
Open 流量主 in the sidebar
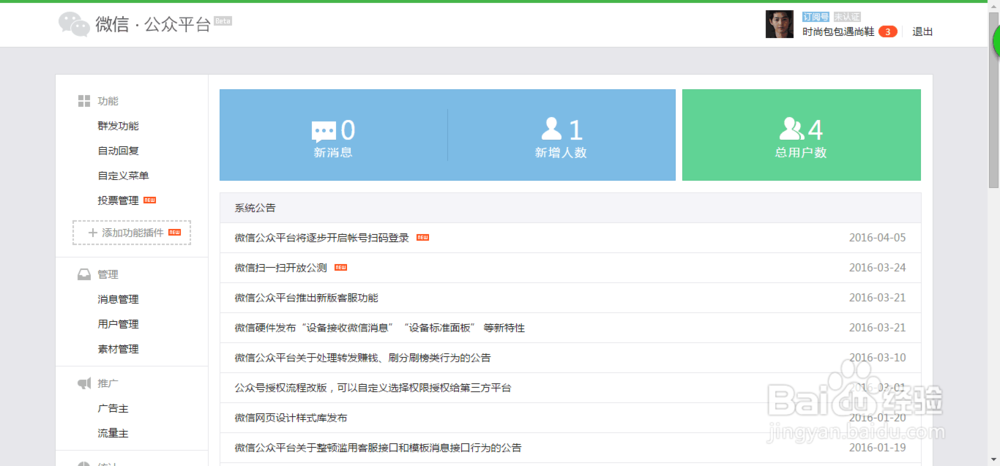coord(113,433)
